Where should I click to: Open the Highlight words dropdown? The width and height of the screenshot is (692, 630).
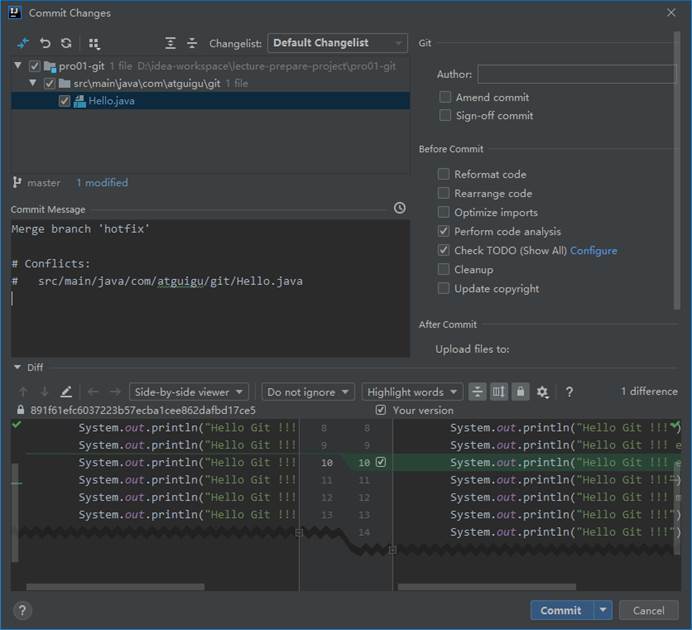[412, 392]
